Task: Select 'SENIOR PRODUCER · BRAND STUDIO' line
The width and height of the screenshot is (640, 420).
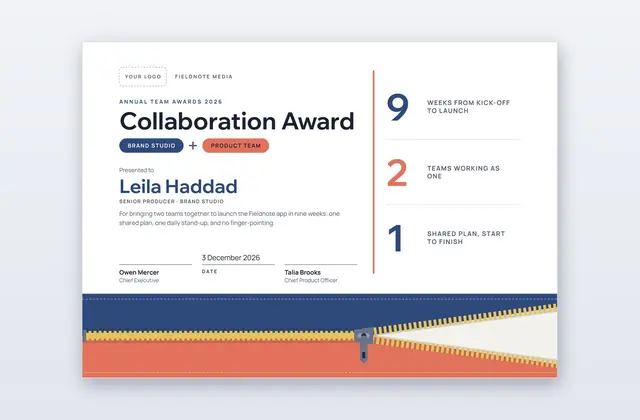Action: pyautogui.click(x=171, y=201)
